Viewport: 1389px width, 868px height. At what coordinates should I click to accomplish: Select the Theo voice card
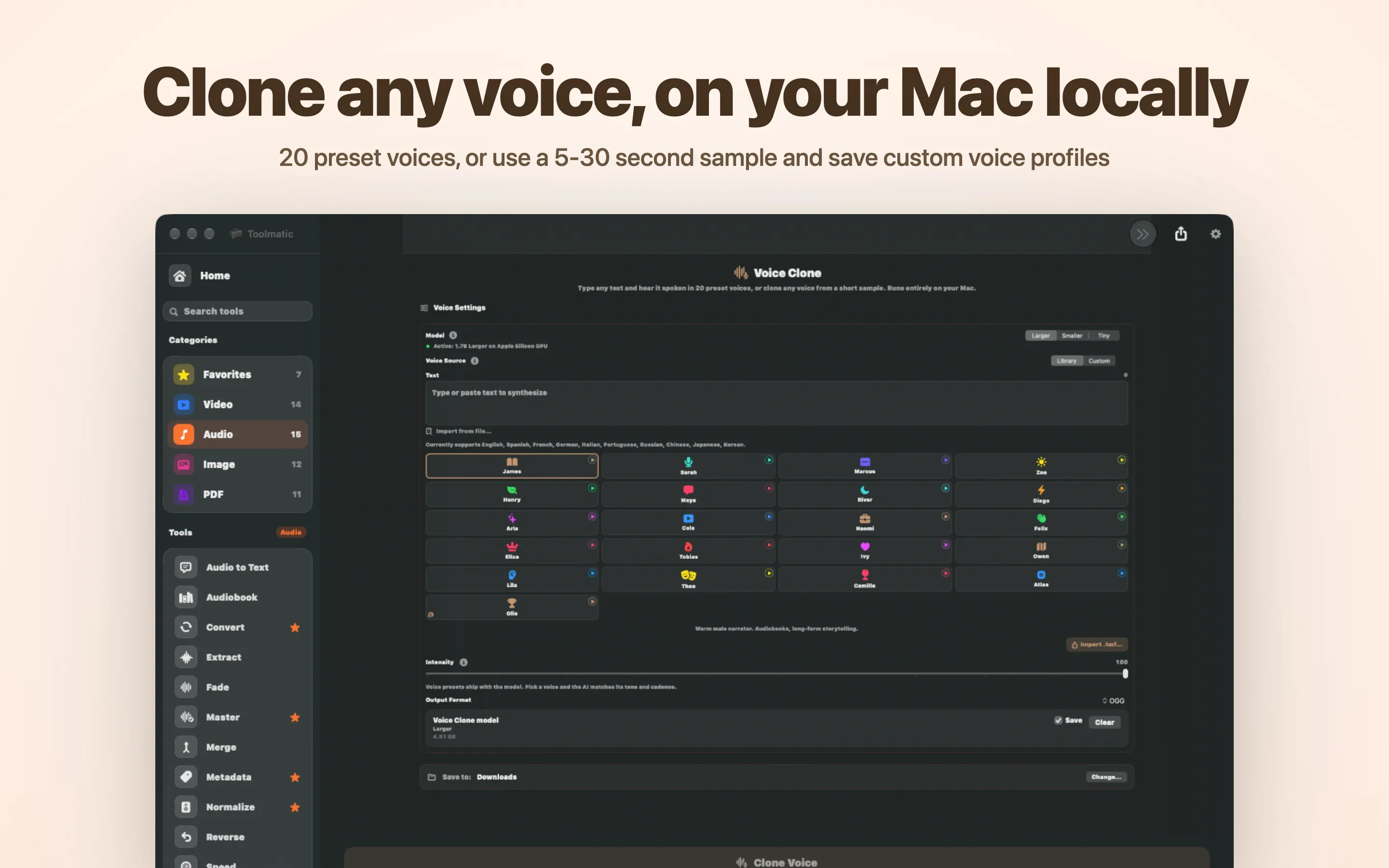point(688,579)
